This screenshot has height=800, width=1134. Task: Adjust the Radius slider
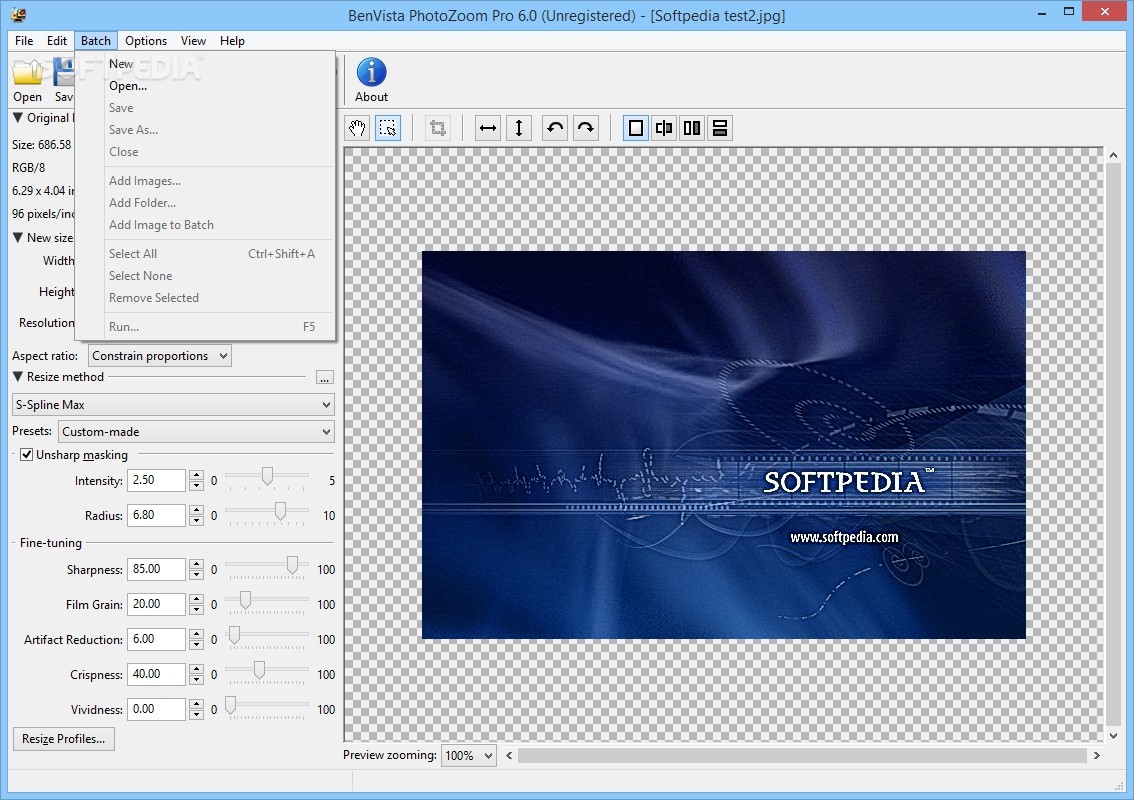pos(280,511)
